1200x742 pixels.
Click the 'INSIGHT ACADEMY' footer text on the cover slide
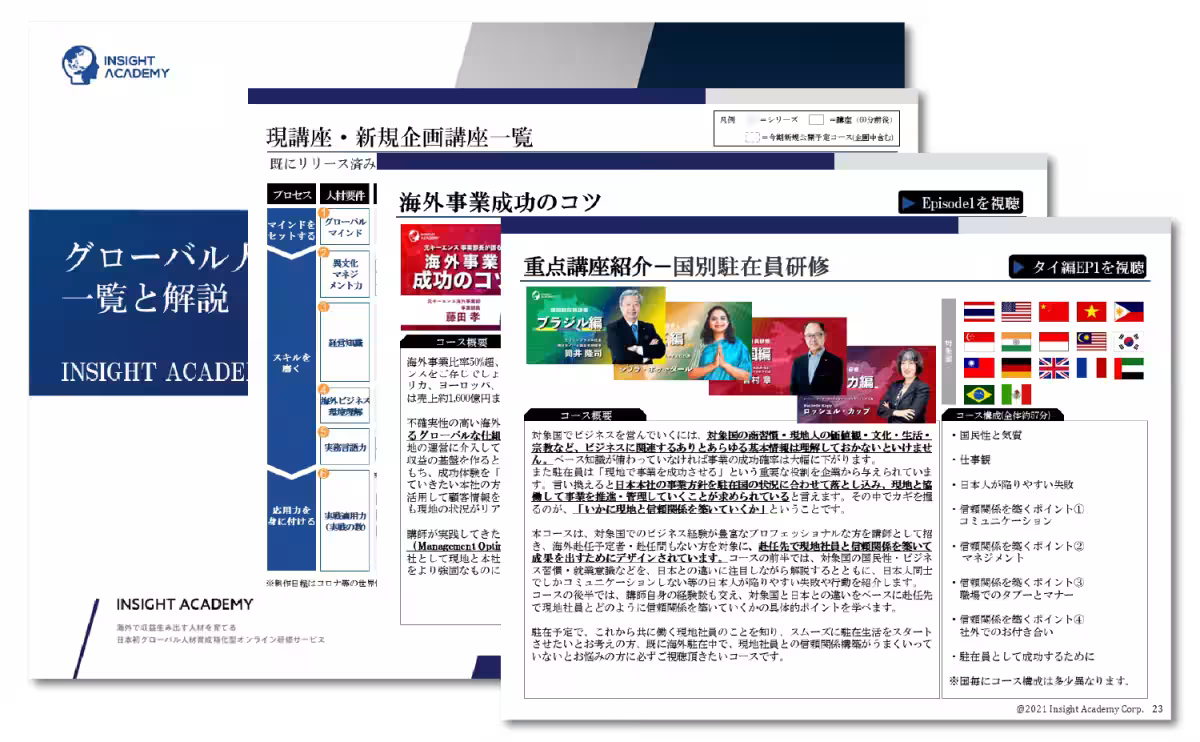pyautogui.click(x=184, y=605)
